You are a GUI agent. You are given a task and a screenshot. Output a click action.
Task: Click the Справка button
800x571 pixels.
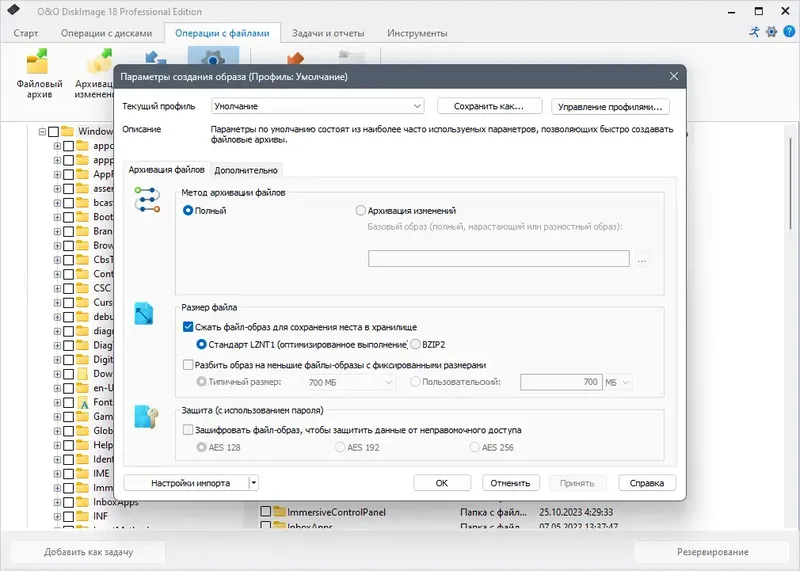(x=647, y=483)
